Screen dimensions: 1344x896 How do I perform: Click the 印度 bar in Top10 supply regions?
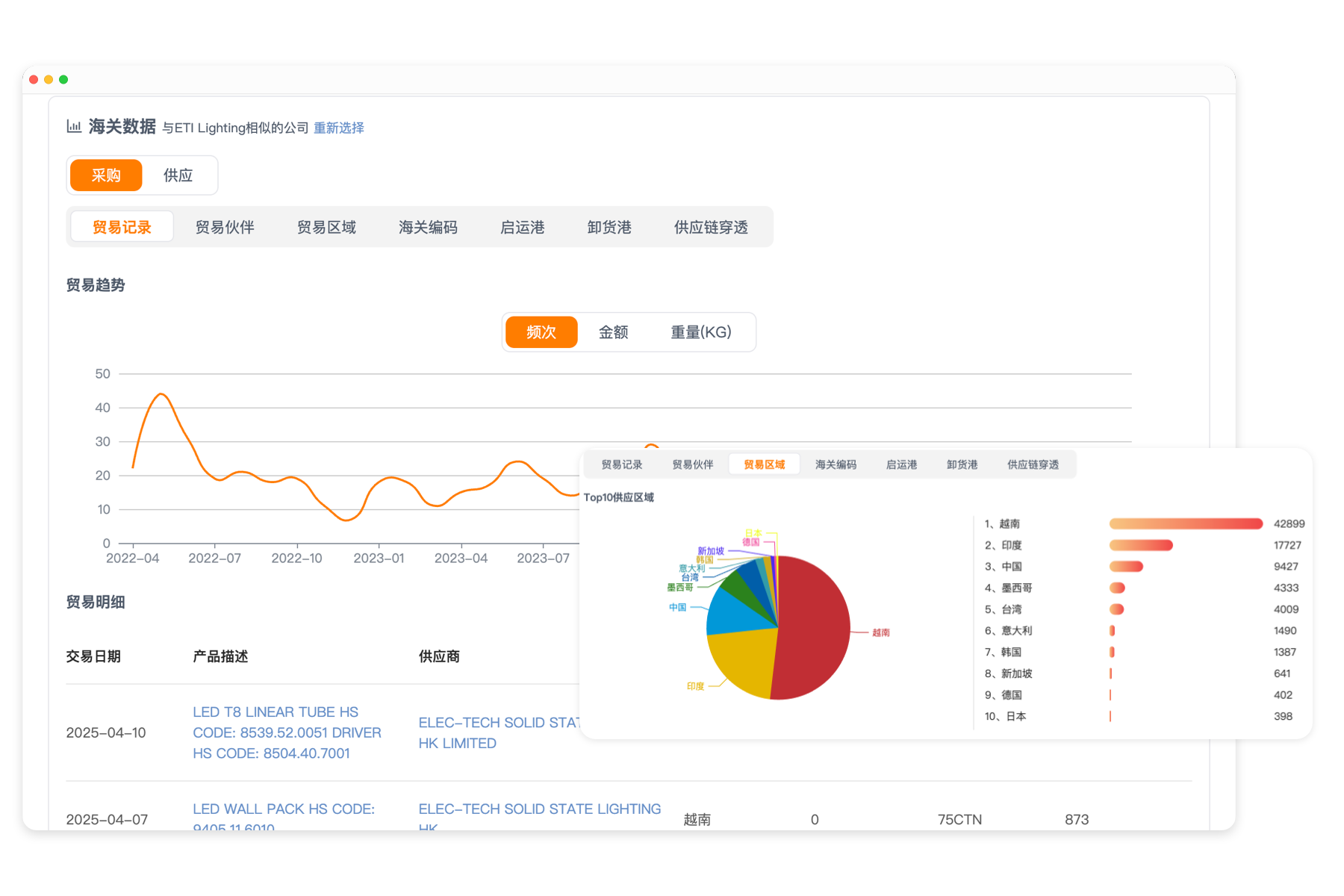tap(1141, 545)
